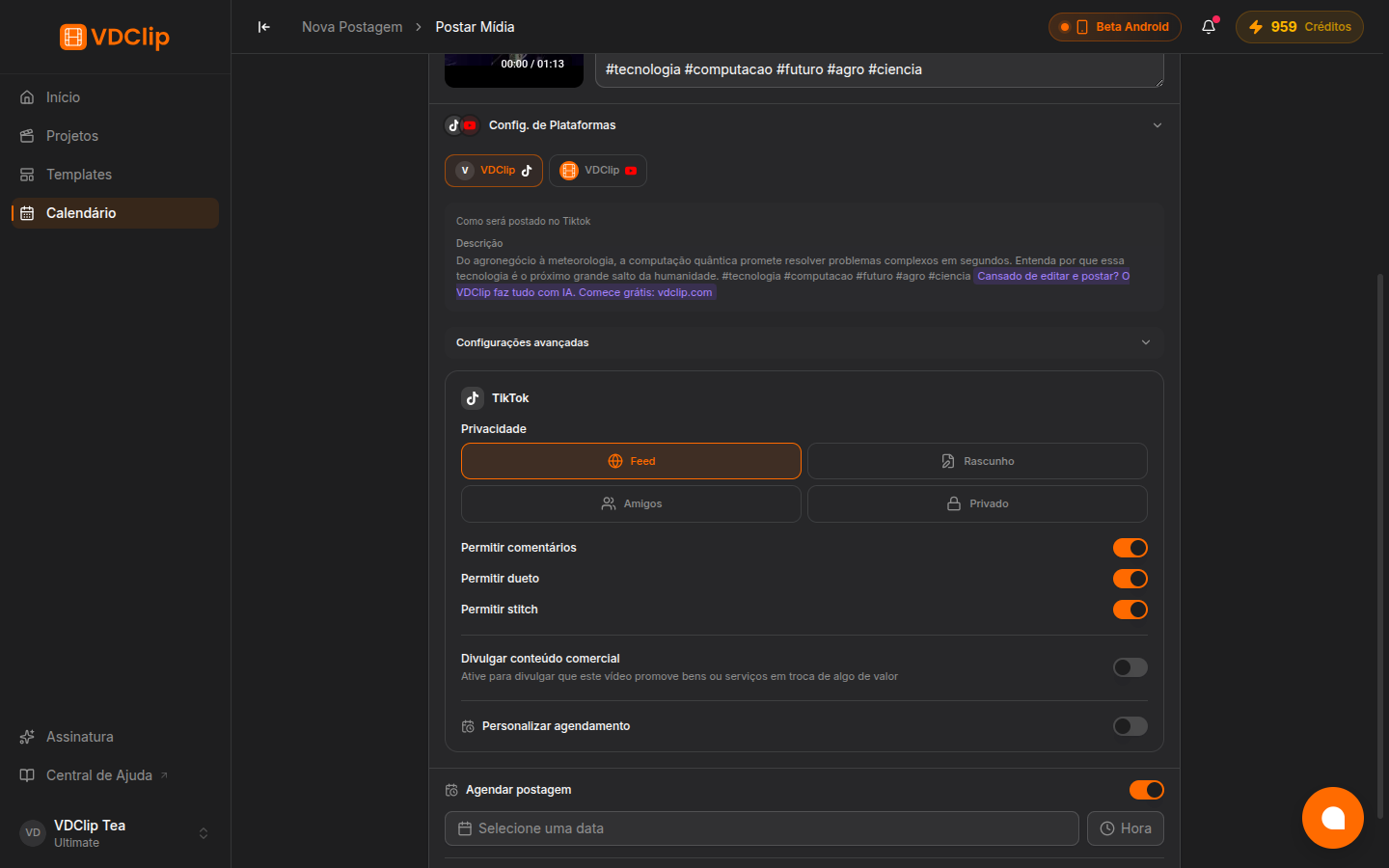Toggle Permitir dueto switch
Viewport: 1389px width, 868px height.
coord(1130,579)
